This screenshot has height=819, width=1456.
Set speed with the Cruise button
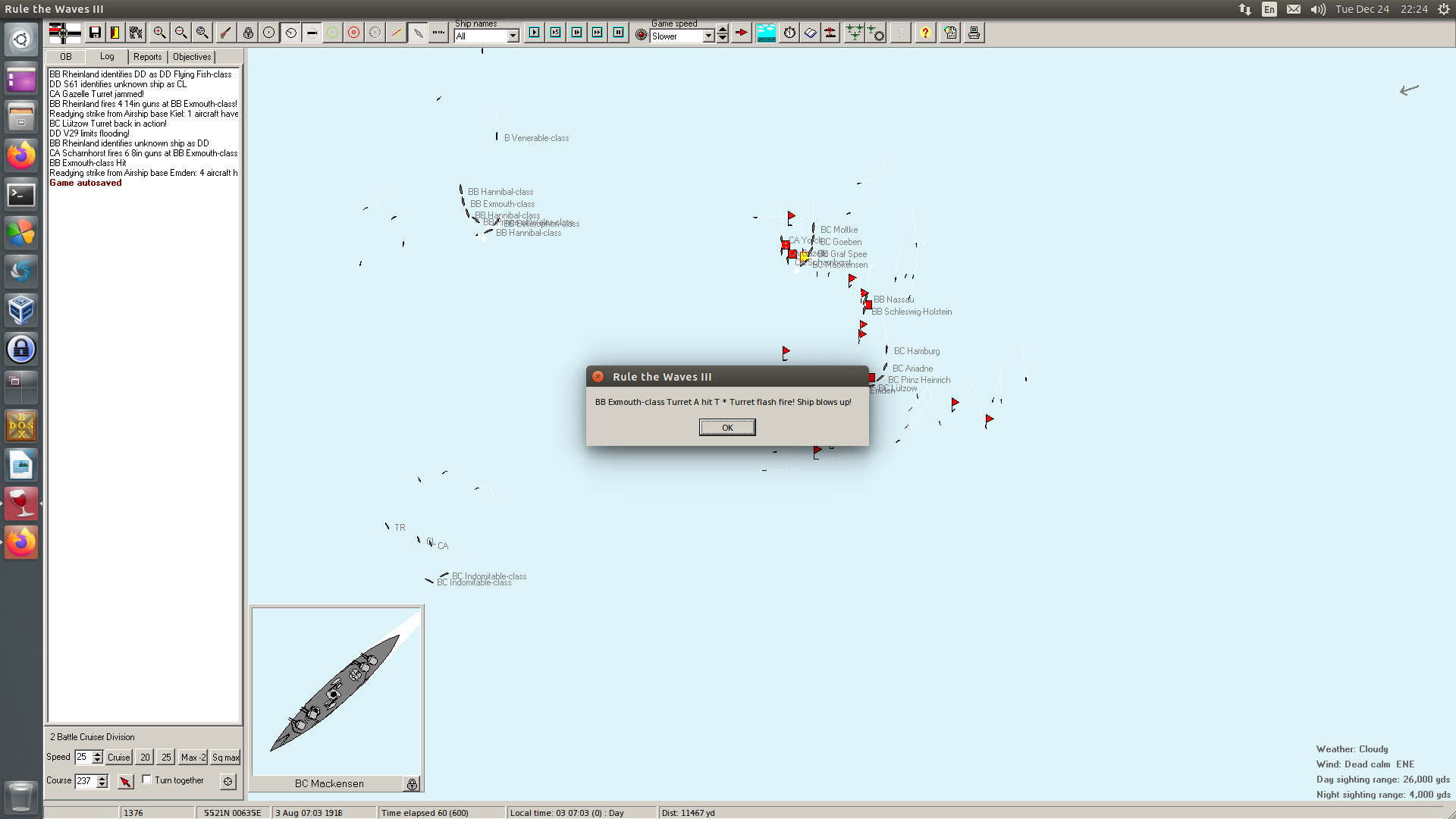coord(118,757)
